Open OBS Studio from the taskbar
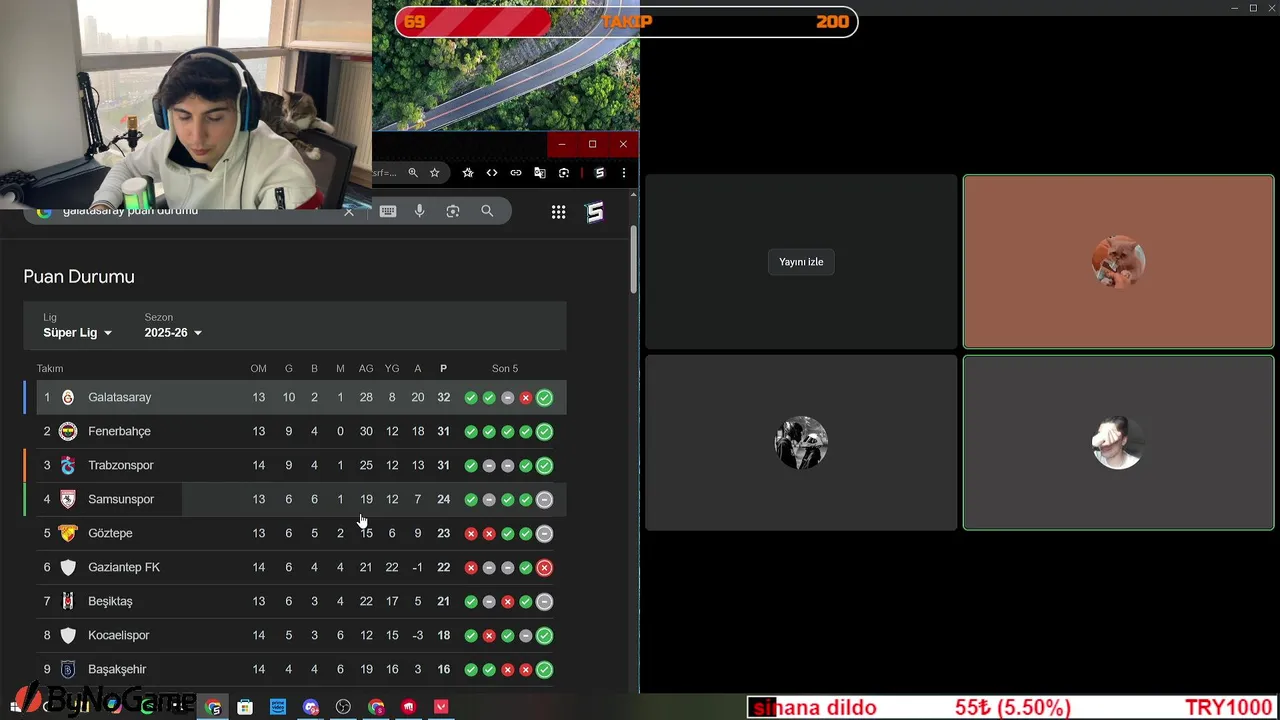The width and height of the screenshot is (1280, 720). tap(343, 707)
